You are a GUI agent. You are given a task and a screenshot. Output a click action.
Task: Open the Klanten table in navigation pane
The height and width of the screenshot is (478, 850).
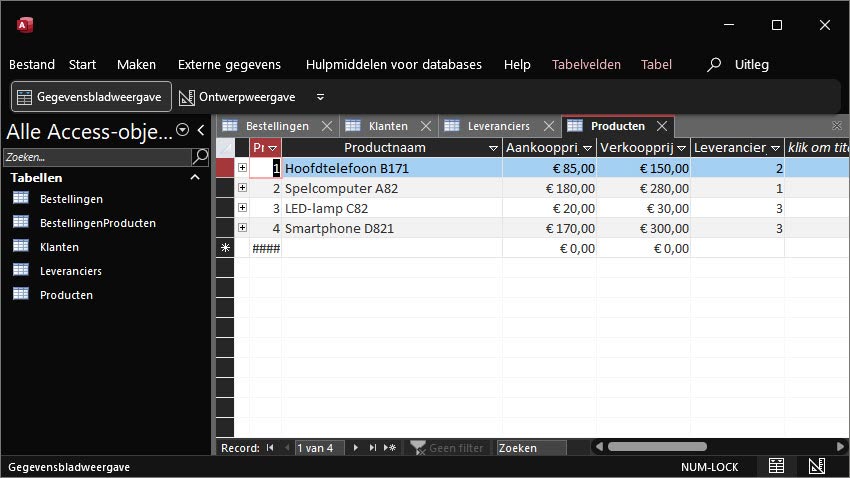tap(46, 247)
